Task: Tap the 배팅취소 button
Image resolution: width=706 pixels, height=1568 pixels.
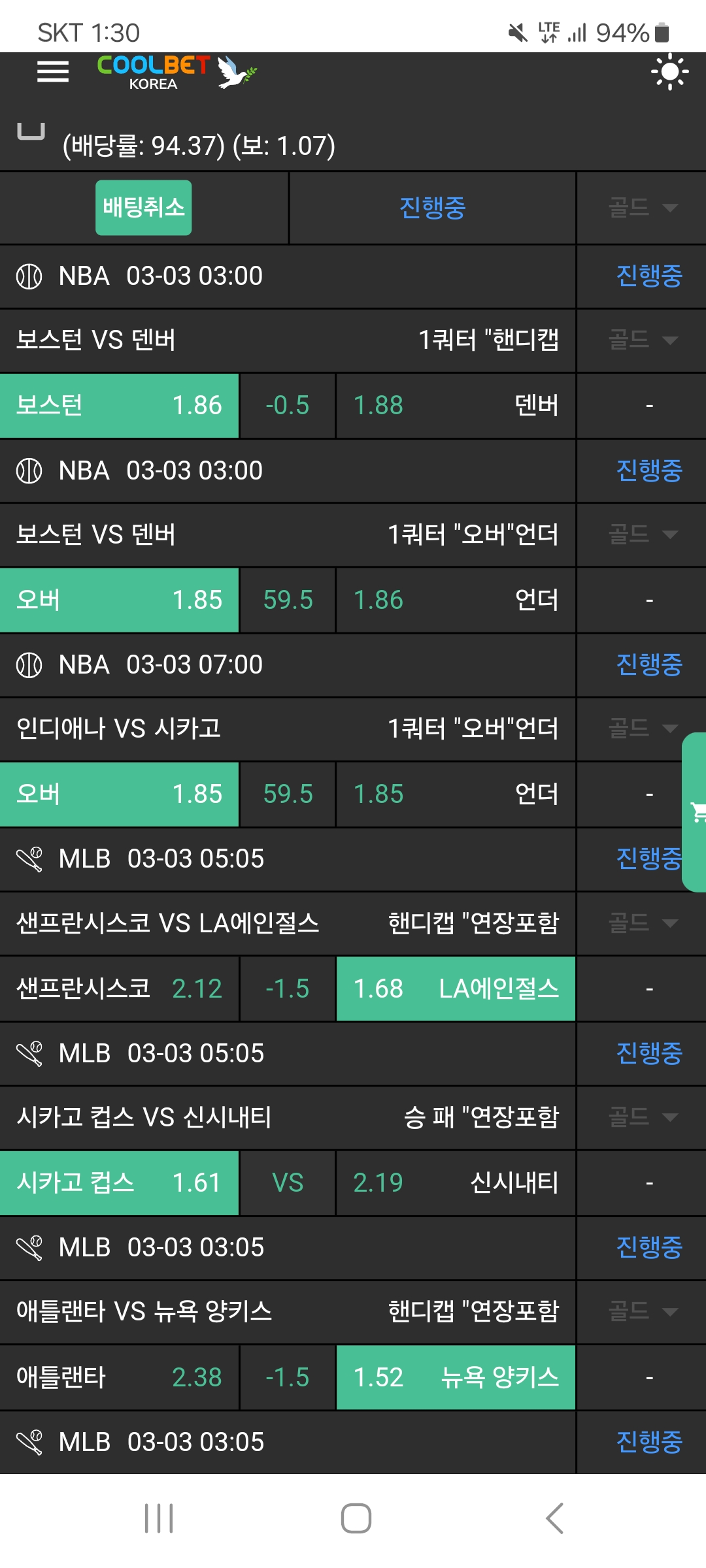Action: click(143, 208)
